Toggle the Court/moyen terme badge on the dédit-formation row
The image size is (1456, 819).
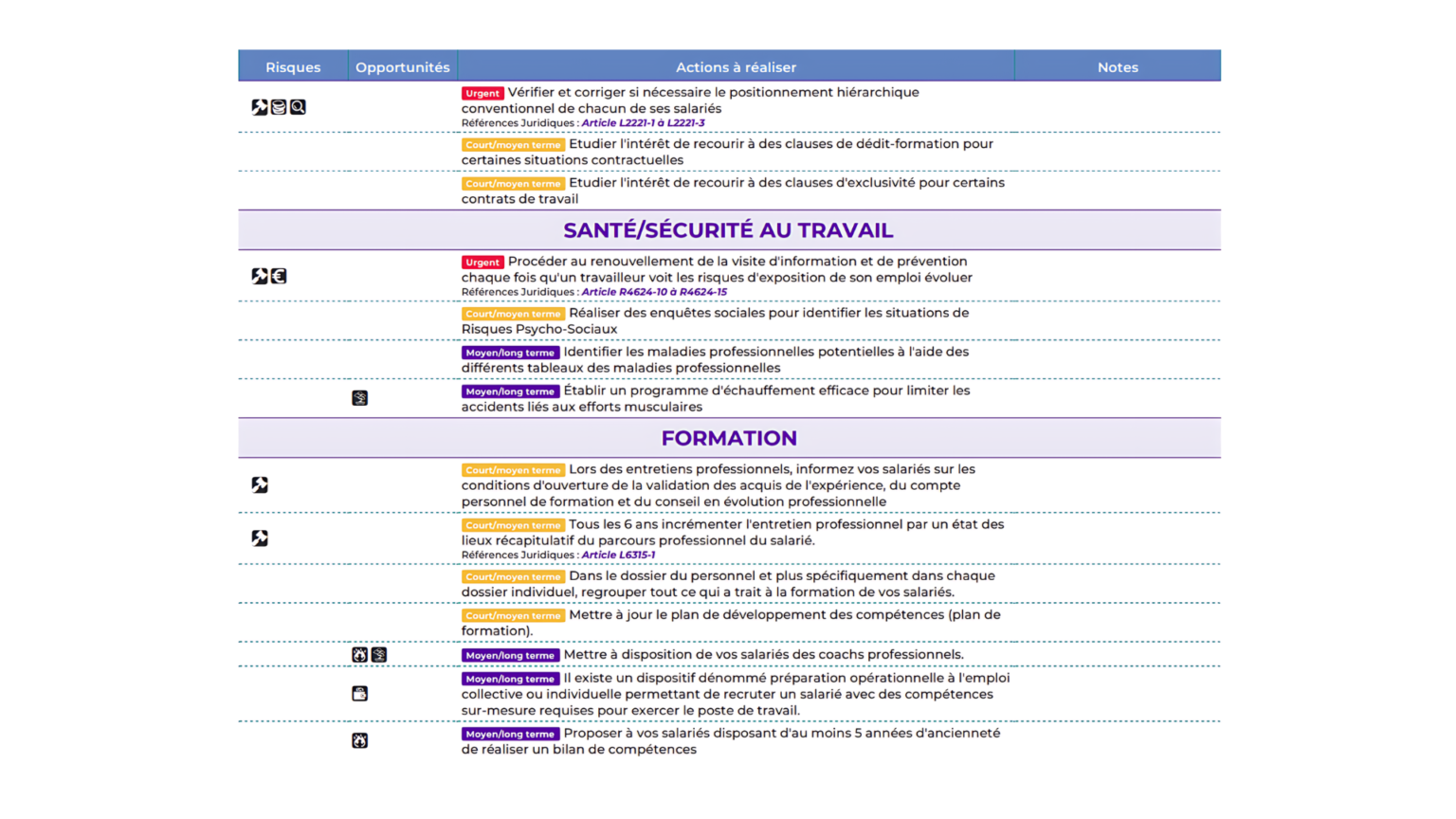(513, 144)
